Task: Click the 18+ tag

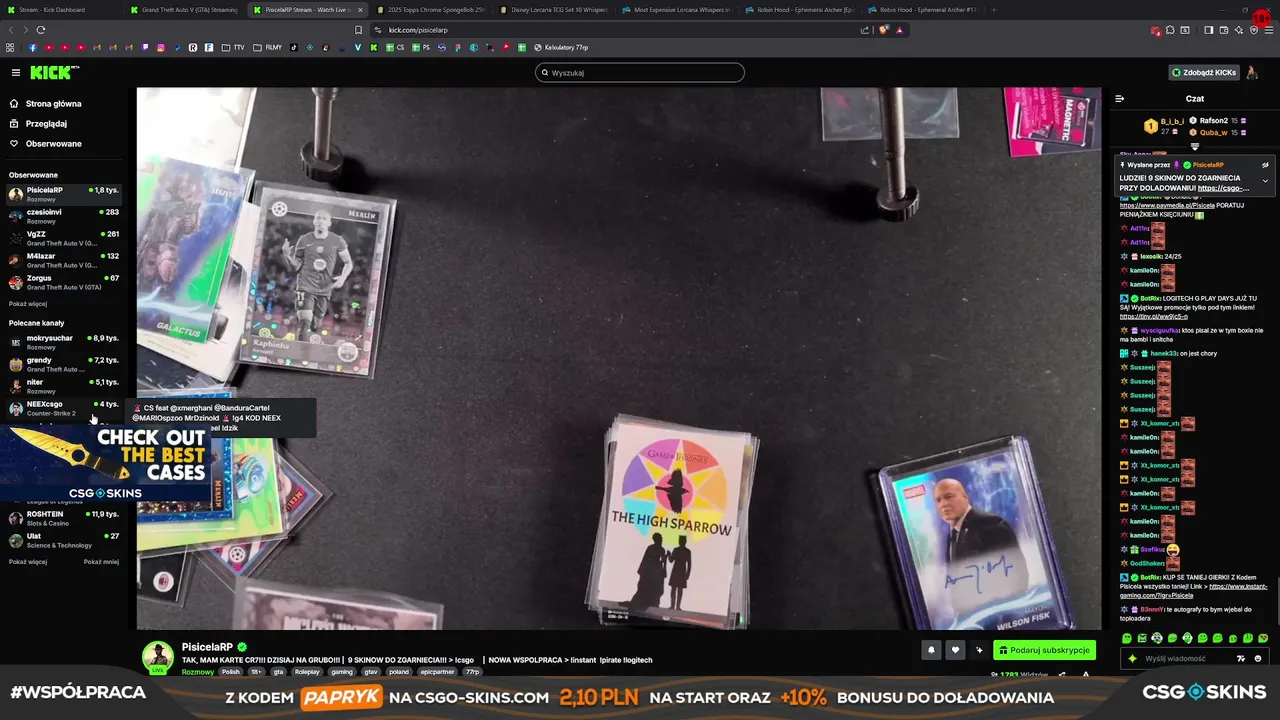Action: [x=256, y=672]
